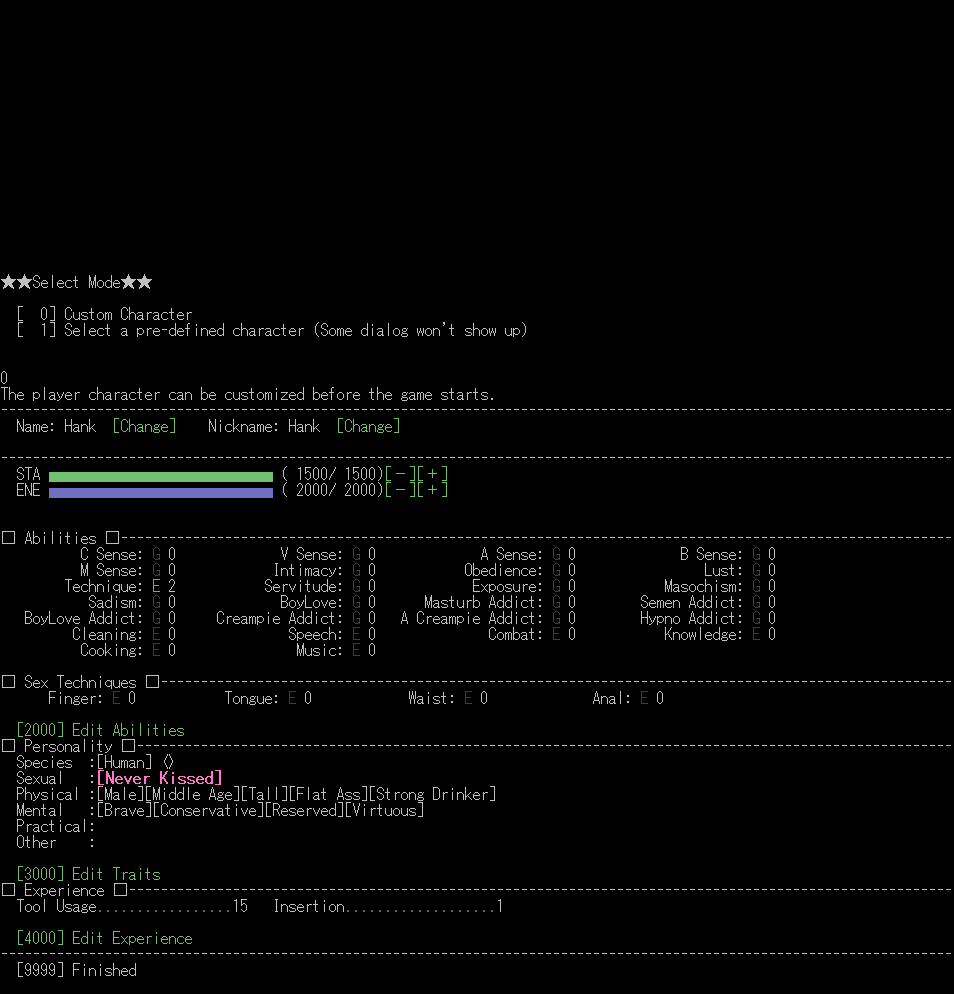Screen dimensions: 954x994
Task: Decrease ENE with the minus button
Action: pyautogui.click(x=400, y=490)
